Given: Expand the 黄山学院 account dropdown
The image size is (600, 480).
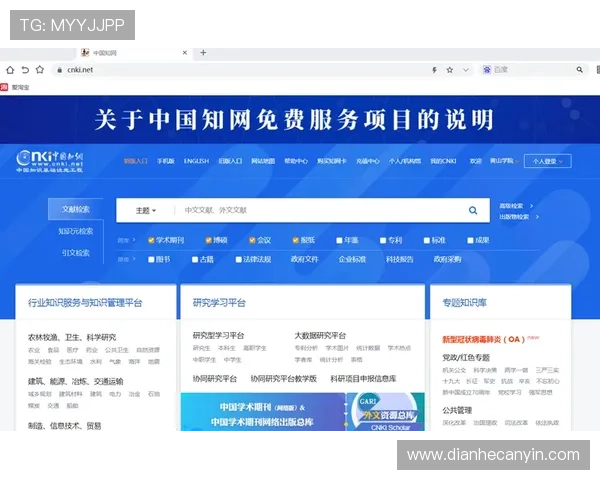Looking at the screenshot, I should (x=504, y=161).
